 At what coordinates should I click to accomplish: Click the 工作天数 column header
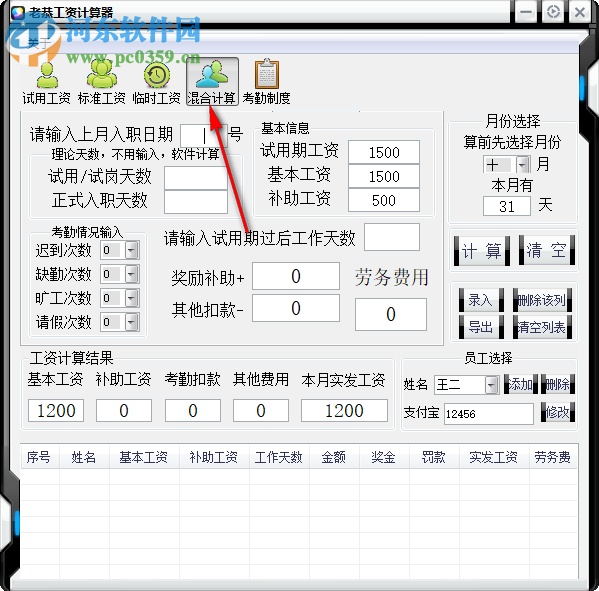pos(279,457)
